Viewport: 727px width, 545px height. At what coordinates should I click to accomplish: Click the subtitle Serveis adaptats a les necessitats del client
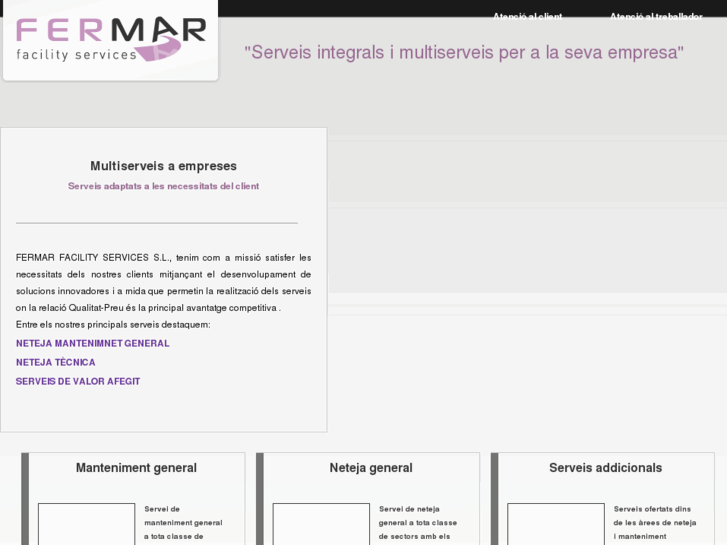coord(163,186)
